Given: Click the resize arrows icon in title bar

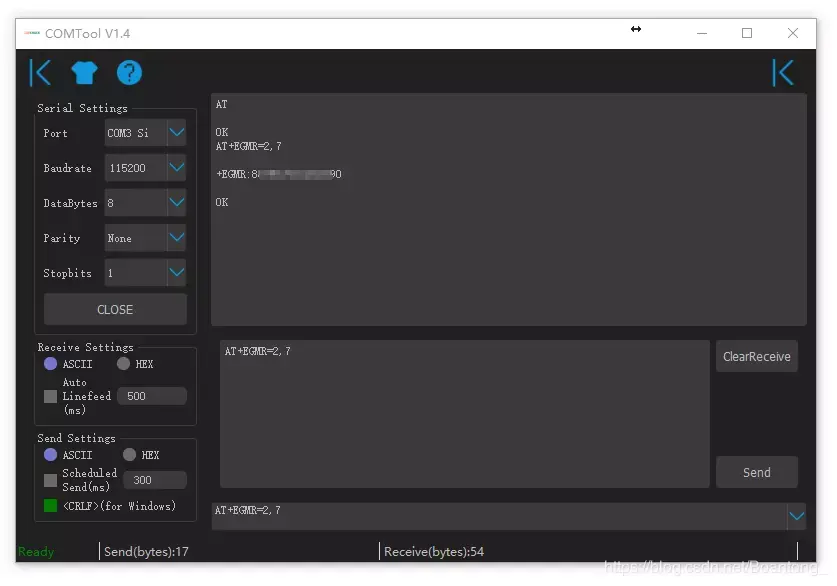Looking at the screenshot, I should (636, 31).
